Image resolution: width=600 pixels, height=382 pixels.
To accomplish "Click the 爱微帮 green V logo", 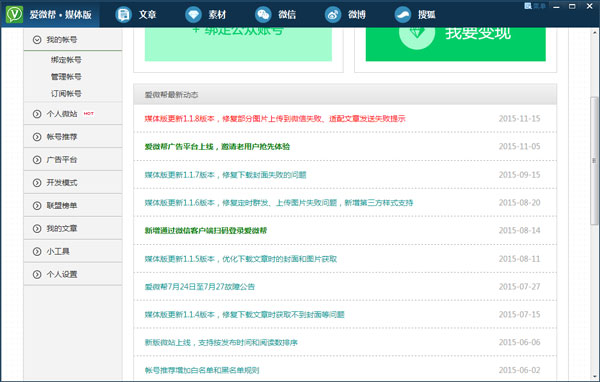I will pos(15,15).
